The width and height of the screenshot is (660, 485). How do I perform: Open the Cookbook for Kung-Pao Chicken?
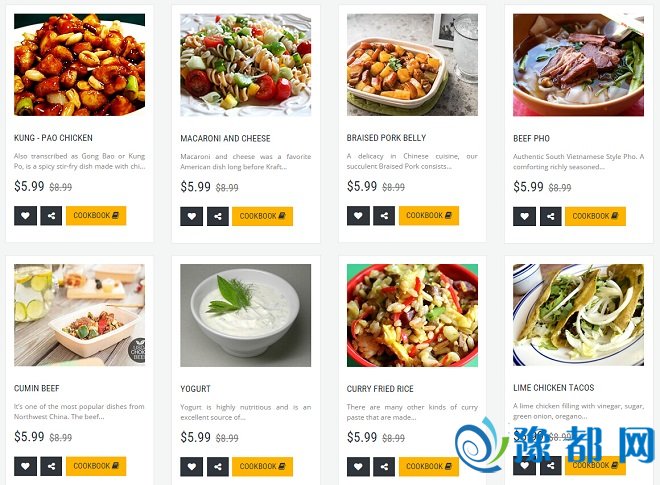(x=96, y=216)
